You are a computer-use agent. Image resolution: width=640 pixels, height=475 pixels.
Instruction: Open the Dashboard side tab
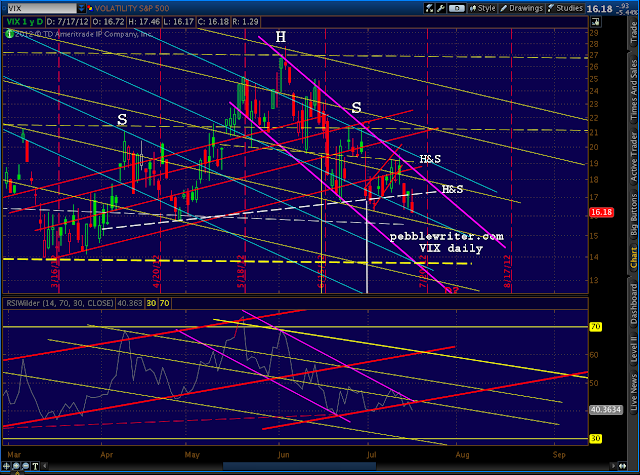click(x=633, y=304)
